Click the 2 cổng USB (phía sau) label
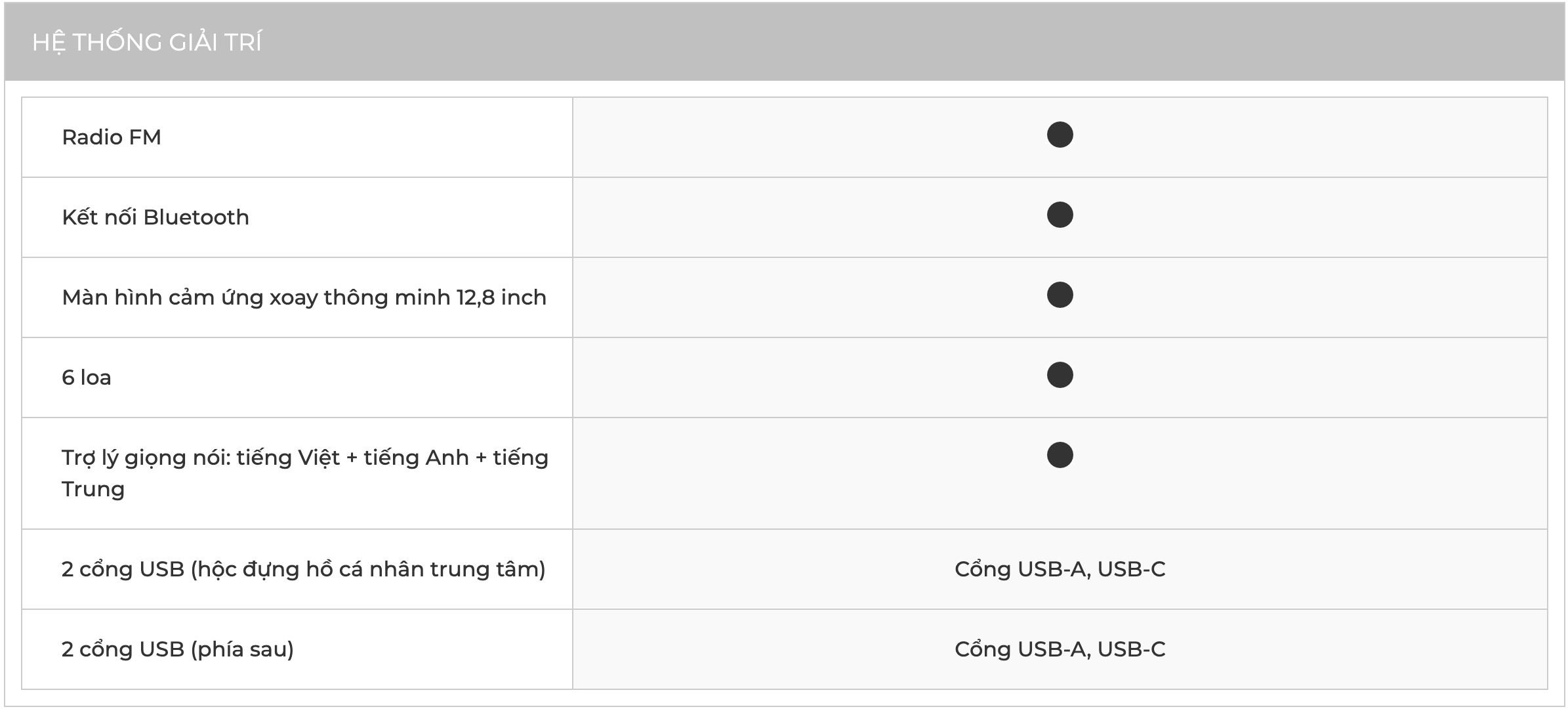The height and width of the screenshot is (709, 1568). (x=178, y=649)
